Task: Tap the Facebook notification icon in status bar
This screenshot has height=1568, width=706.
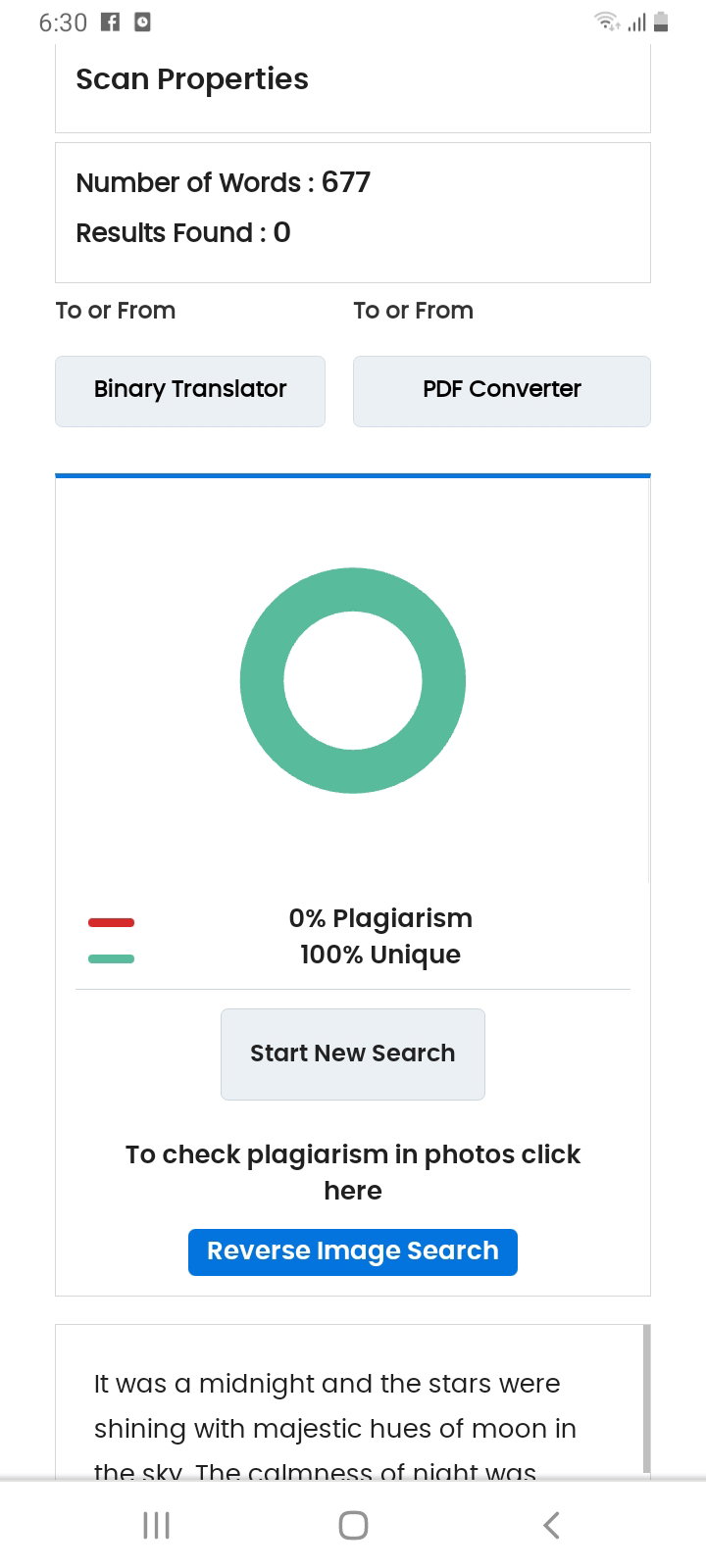Action: point(111,22)
